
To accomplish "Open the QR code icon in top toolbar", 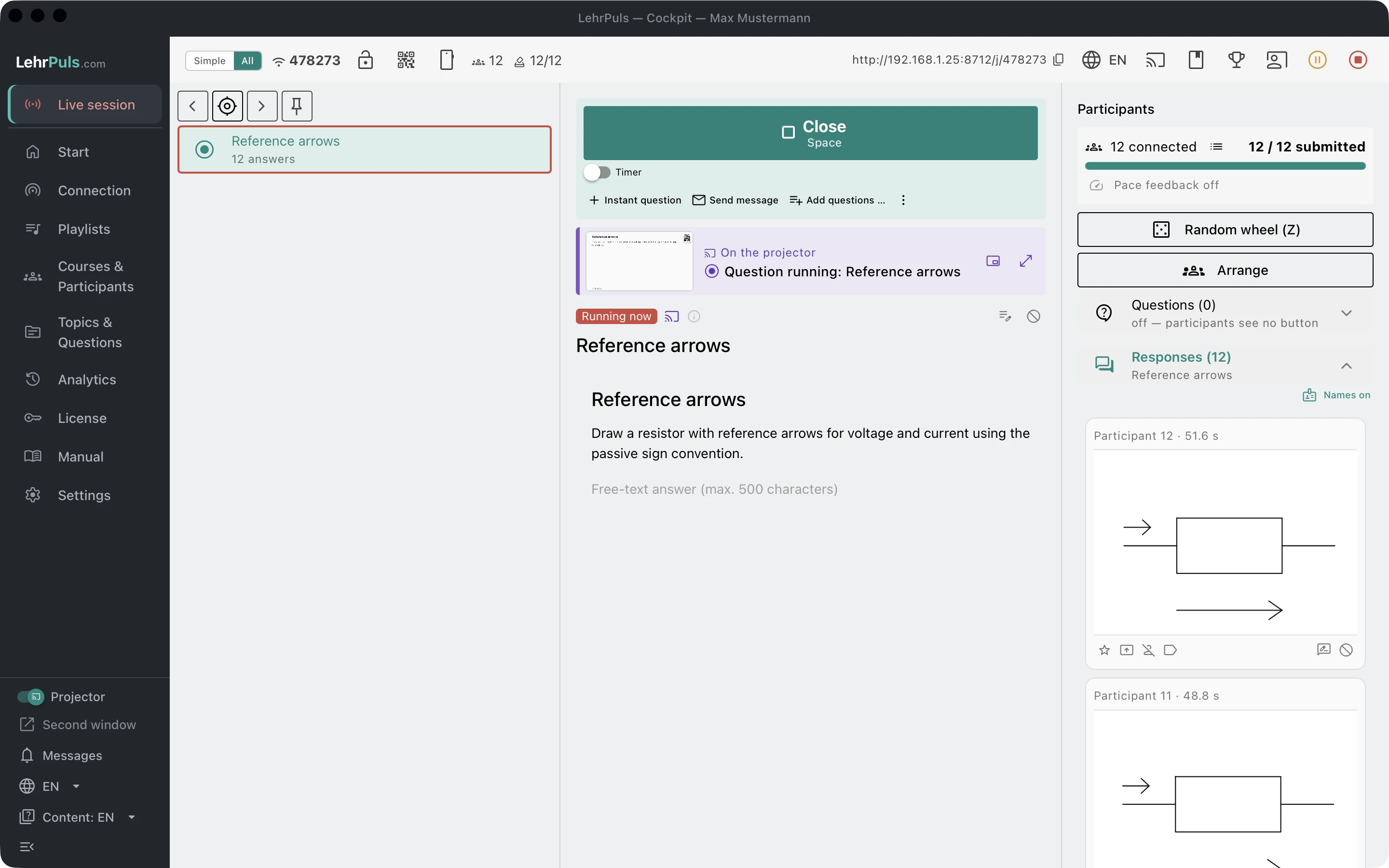I will click(x=406, y=60).
